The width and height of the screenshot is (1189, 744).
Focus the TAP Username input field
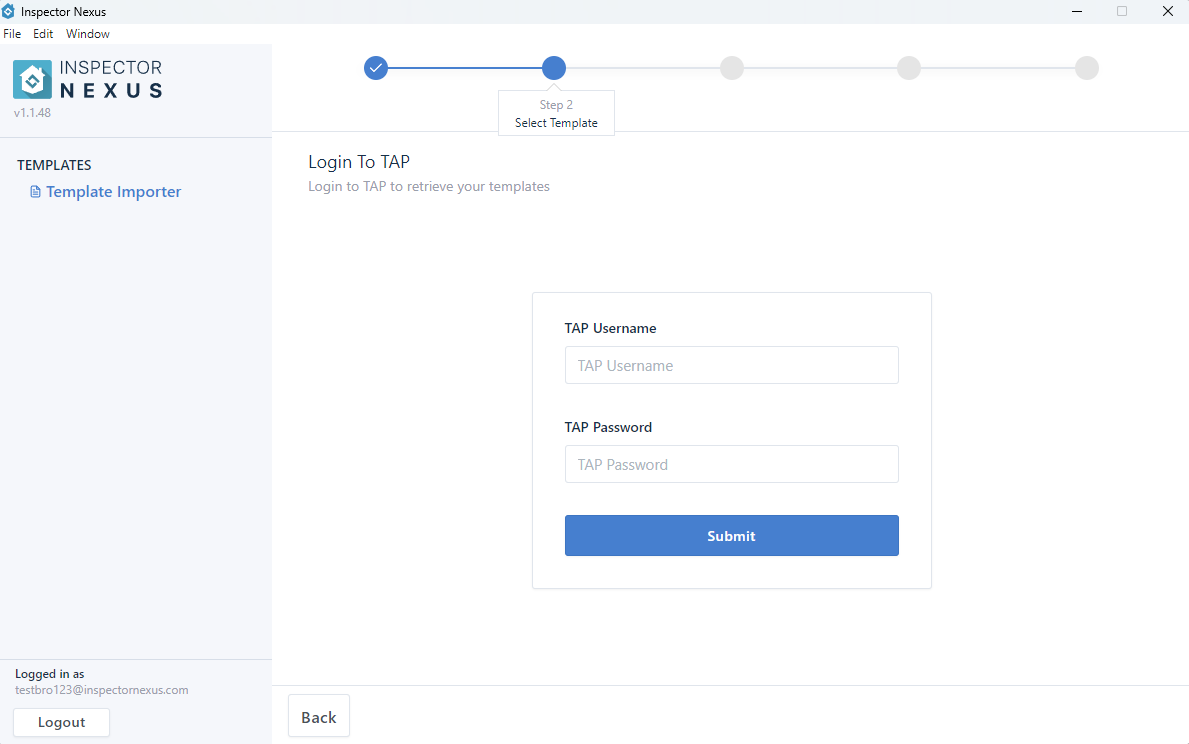click(731, 365)
